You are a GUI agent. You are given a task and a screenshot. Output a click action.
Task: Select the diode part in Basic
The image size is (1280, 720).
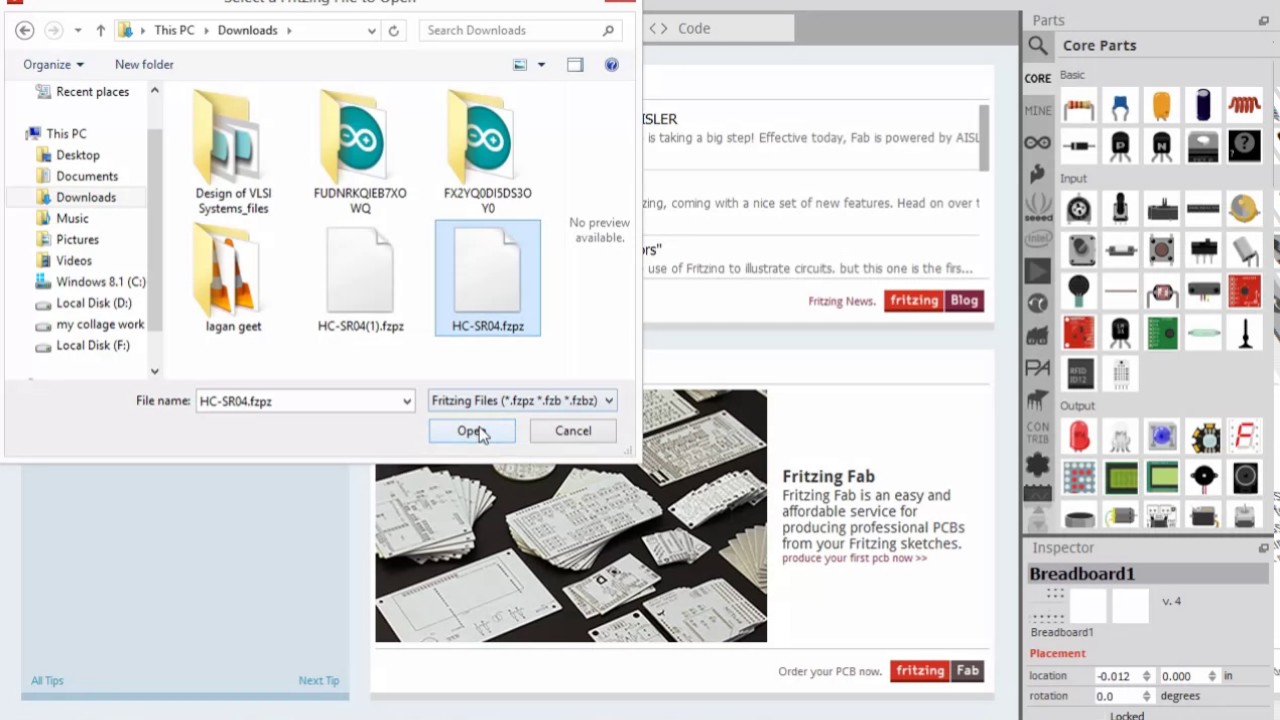point(1078,146)
